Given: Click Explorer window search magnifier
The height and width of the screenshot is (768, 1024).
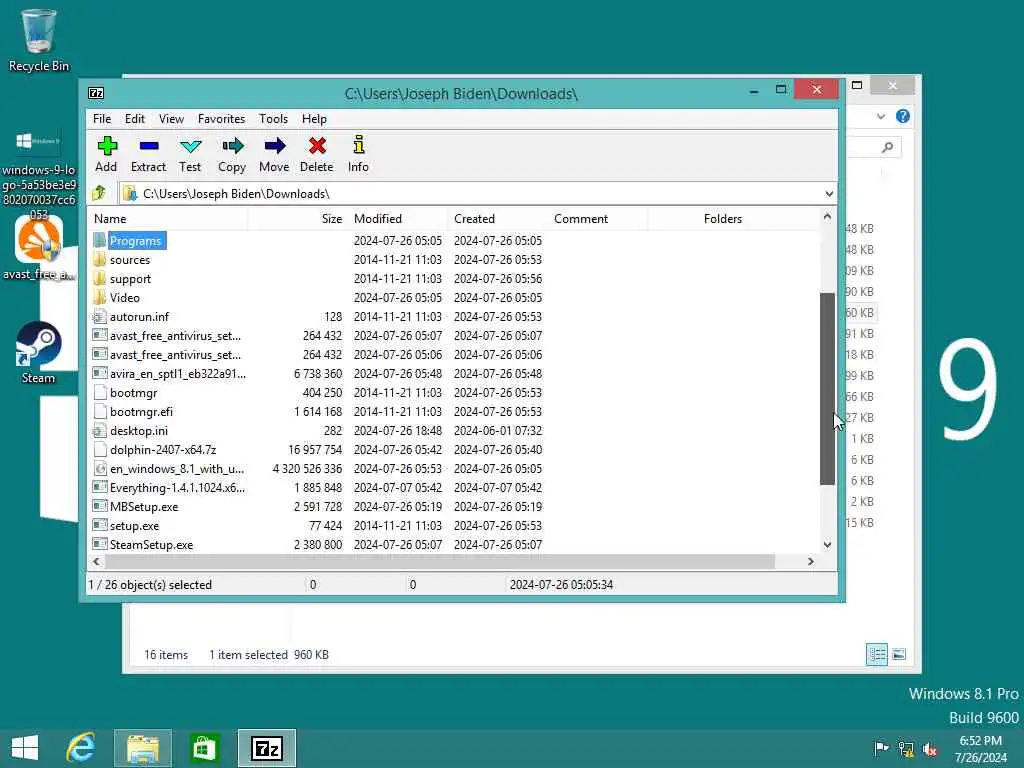Looking at the screenshot, I should point(887,148).
